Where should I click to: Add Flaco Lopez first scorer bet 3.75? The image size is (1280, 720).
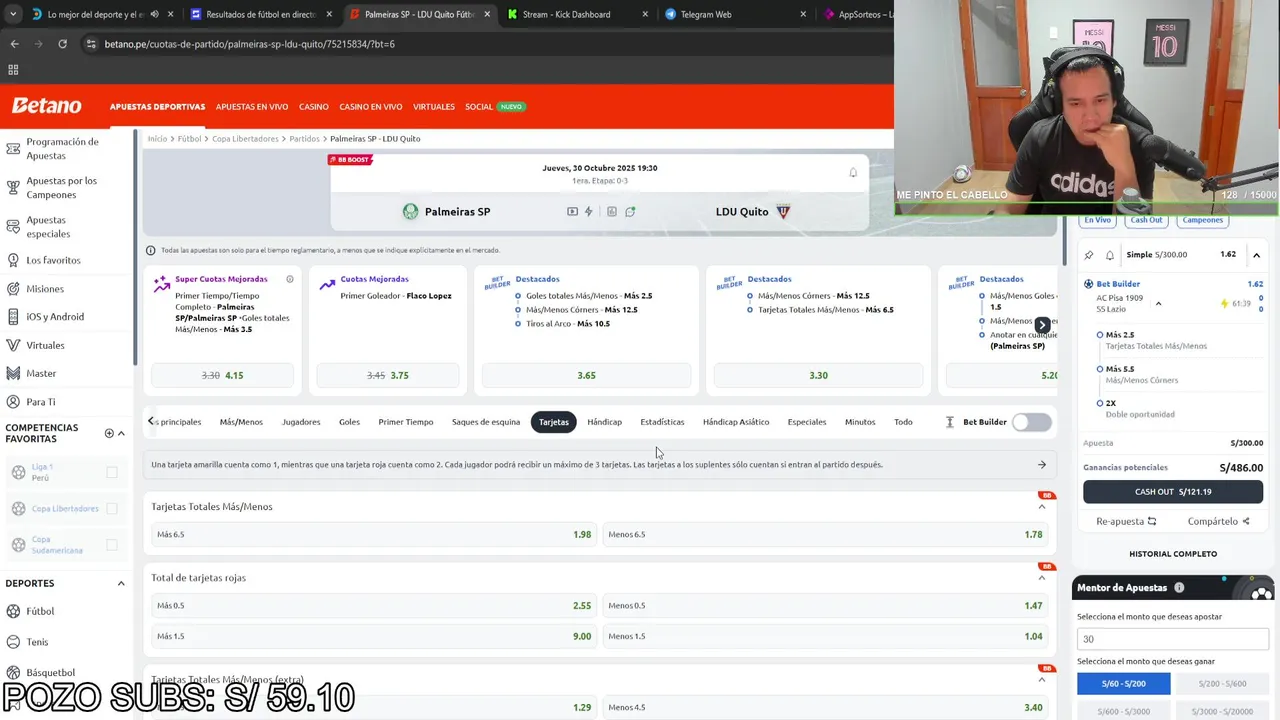[388, 376]
